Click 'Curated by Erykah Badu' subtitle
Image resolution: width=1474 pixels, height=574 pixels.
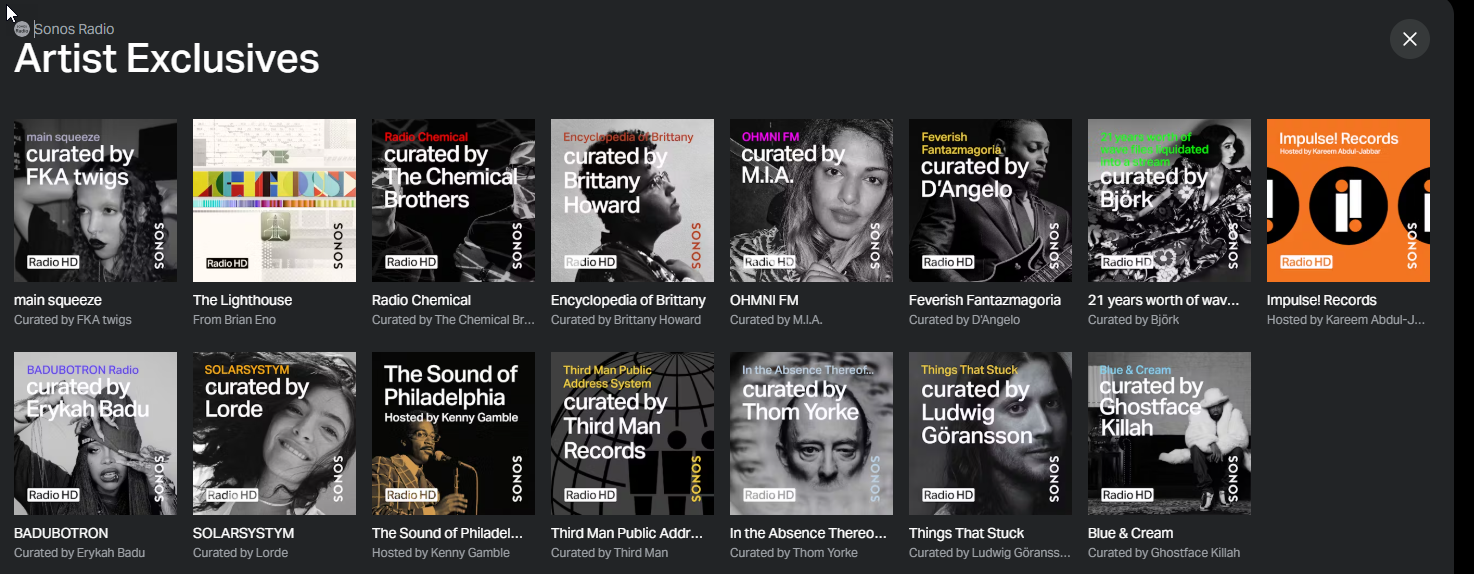(x=79, y=553)
